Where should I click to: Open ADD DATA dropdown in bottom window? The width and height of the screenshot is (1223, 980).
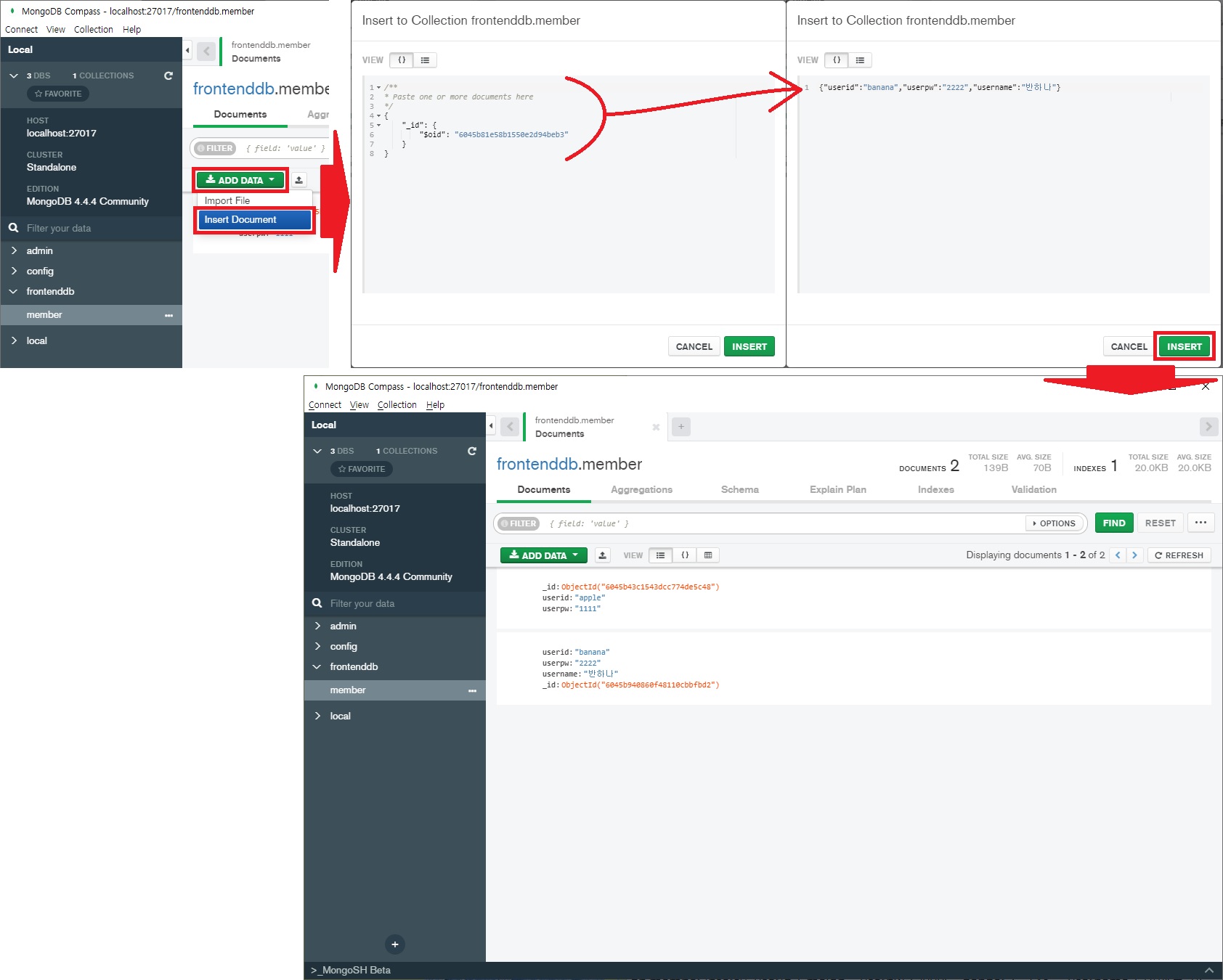[543, 555]
